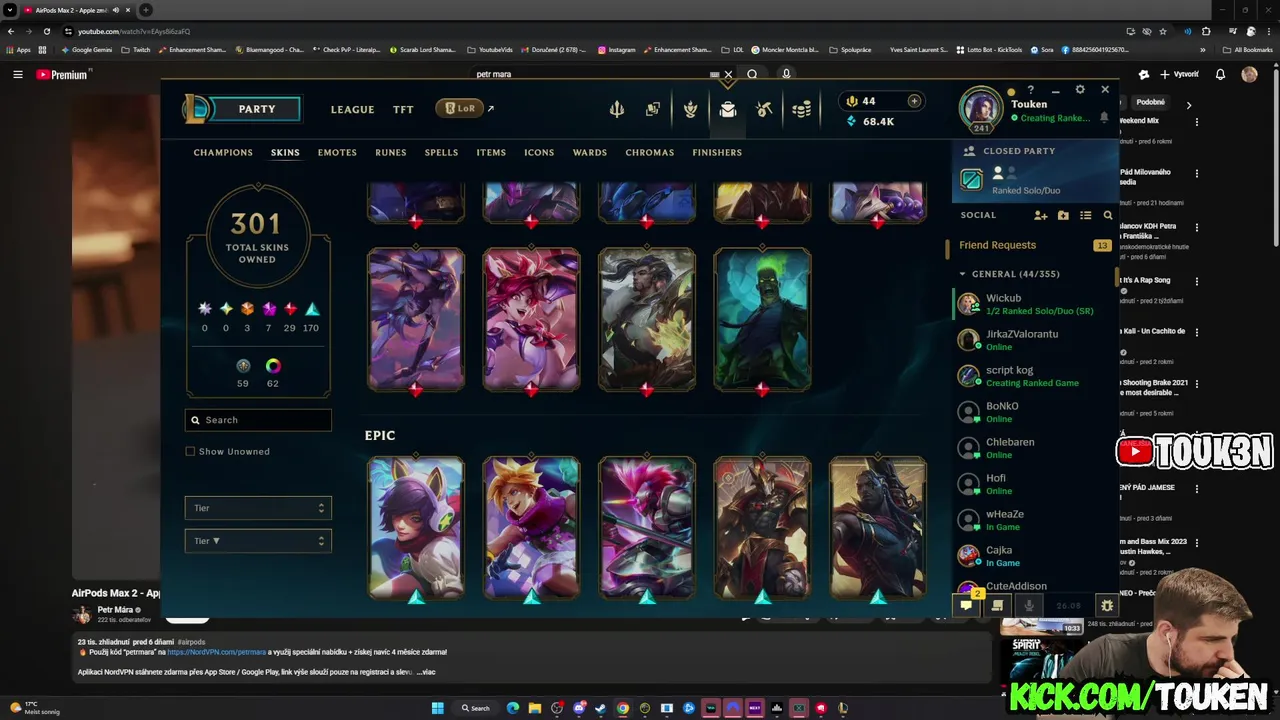Image resolution: width=1280 pixels, height=720 pixels.
Task: Click the PARTY button
Action: (256, 109)
